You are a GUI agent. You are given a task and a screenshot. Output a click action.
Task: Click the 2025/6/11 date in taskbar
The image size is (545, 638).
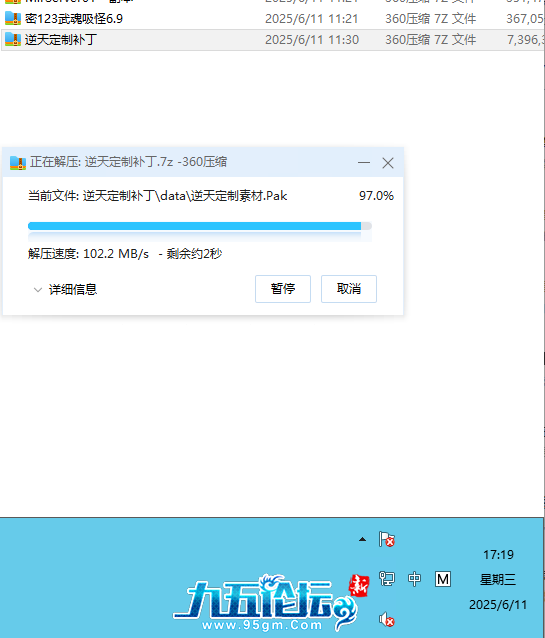[498, 605]
